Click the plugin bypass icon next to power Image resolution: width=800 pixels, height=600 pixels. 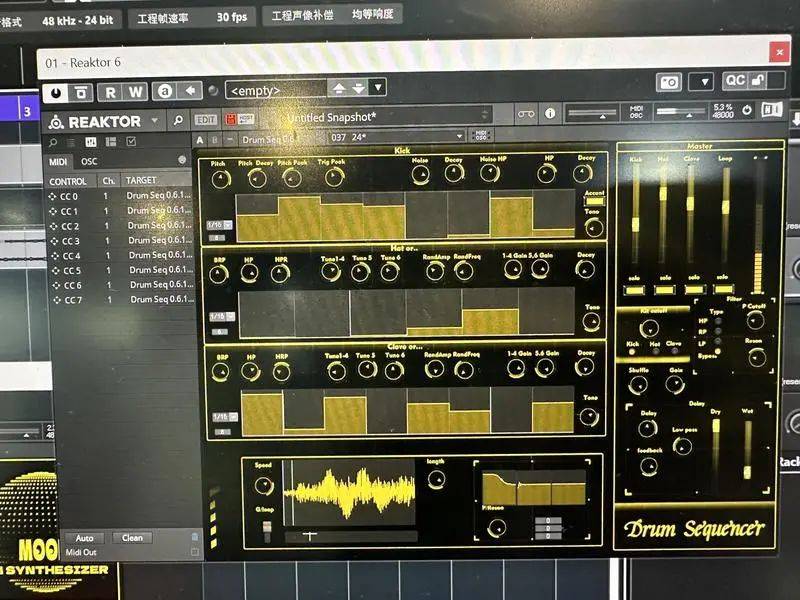[x=81, y=92]
